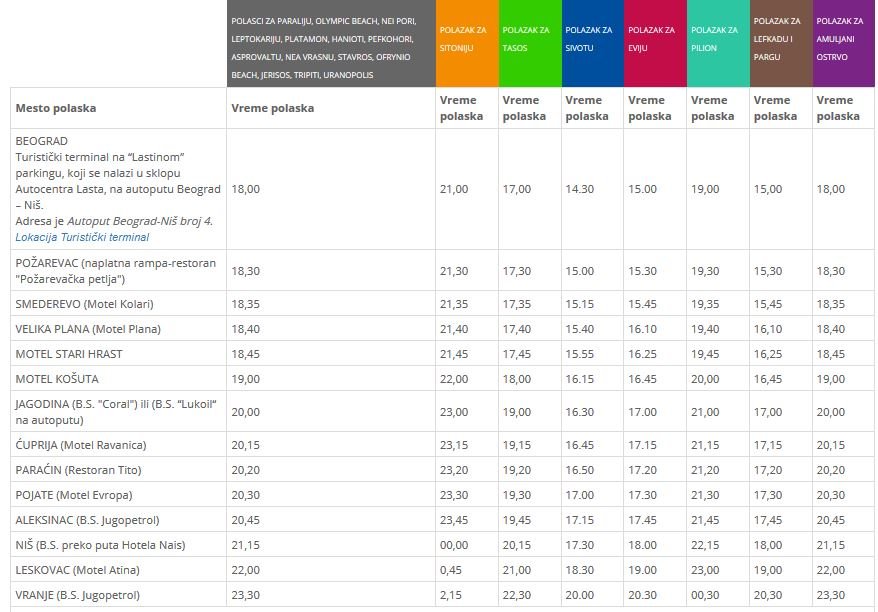Click the orange Polazak za Sitoniju header
The width and height of the screenshot is (878, 612).
click(x=466, y=44)
